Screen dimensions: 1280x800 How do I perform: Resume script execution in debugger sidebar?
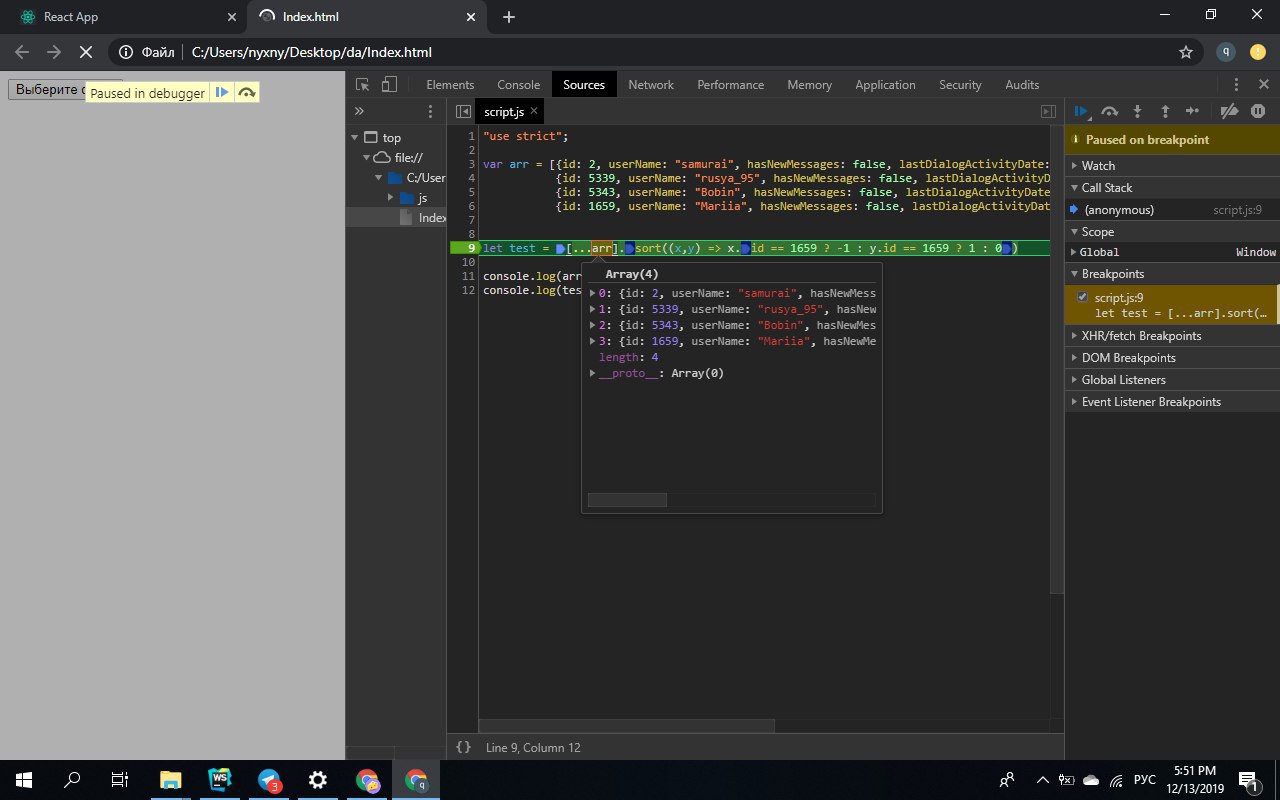(x=1081, y=112)
